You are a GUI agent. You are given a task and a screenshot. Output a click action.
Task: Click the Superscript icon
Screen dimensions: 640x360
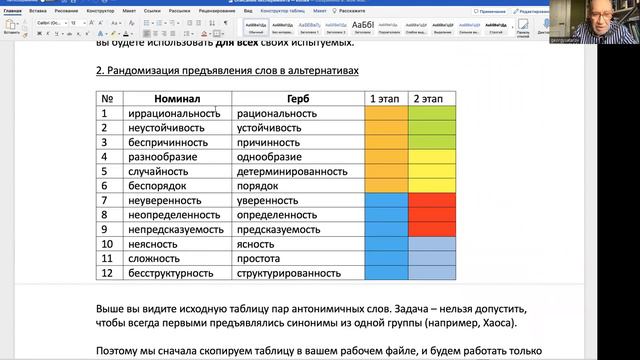87,33
